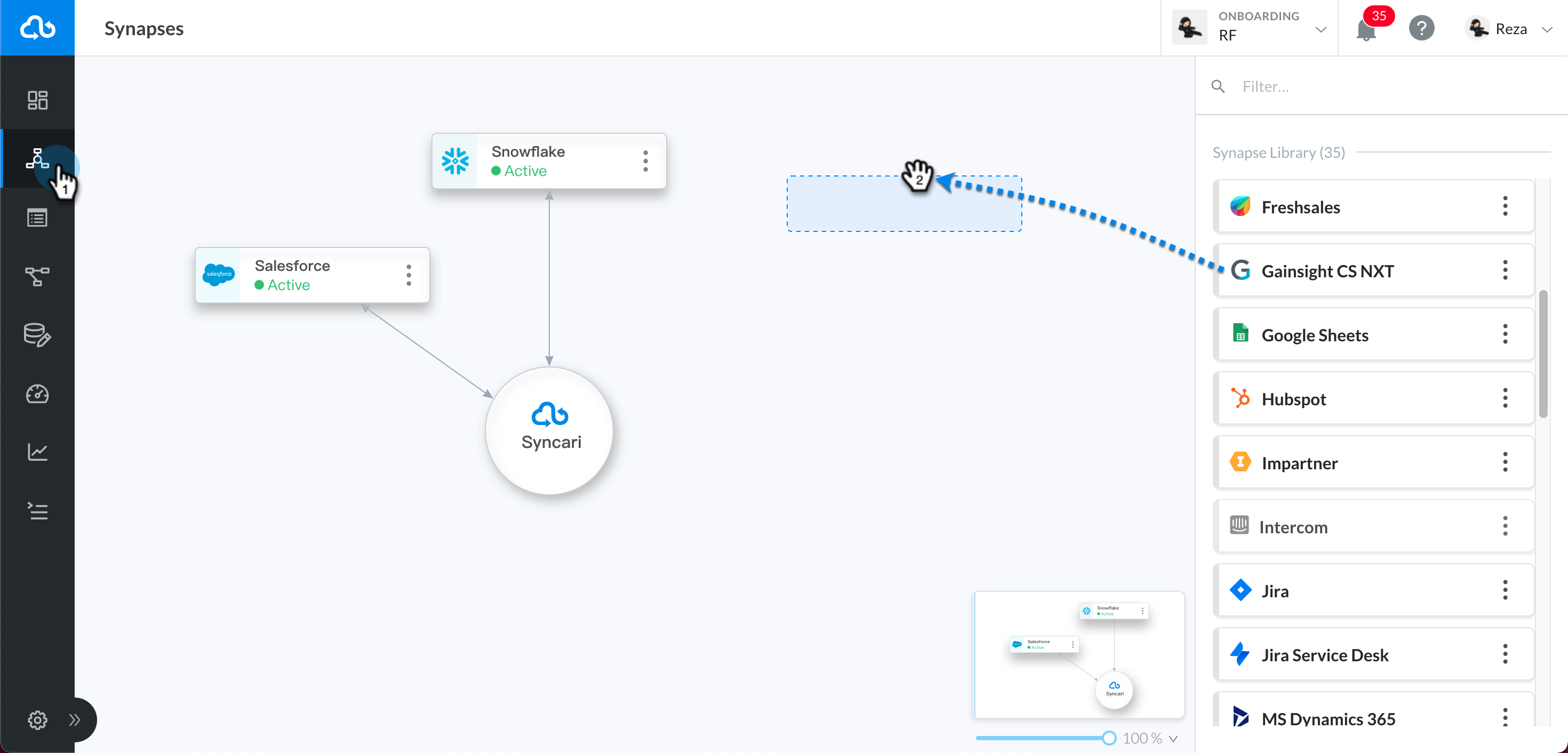Open the 100 % zoom level dropdown
The width and height of the screenshot is (1568, 753).
tap(1150, 739)
